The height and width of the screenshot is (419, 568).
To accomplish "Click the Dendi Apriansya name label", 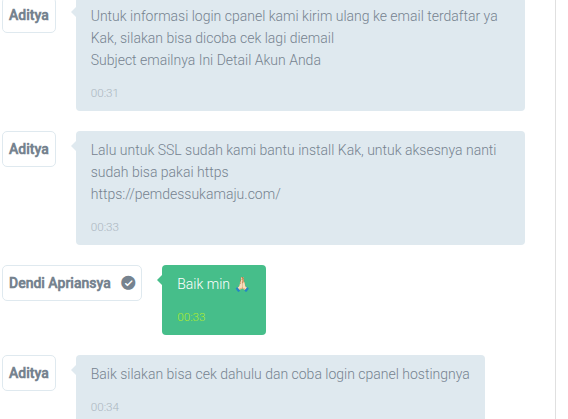I will (x=60, y=283).
